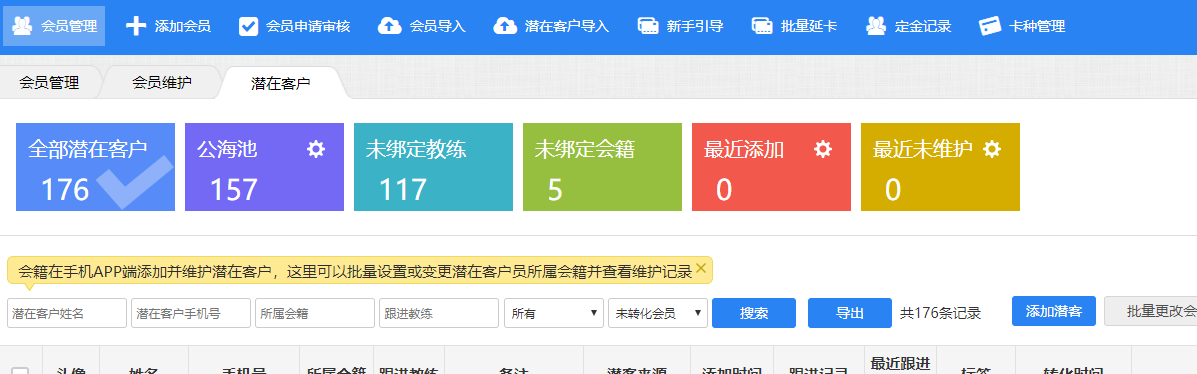Screen dimensions: 1197x374
Task: Open settings gear on 公海池 card
Action: click(x=316, y=149)
